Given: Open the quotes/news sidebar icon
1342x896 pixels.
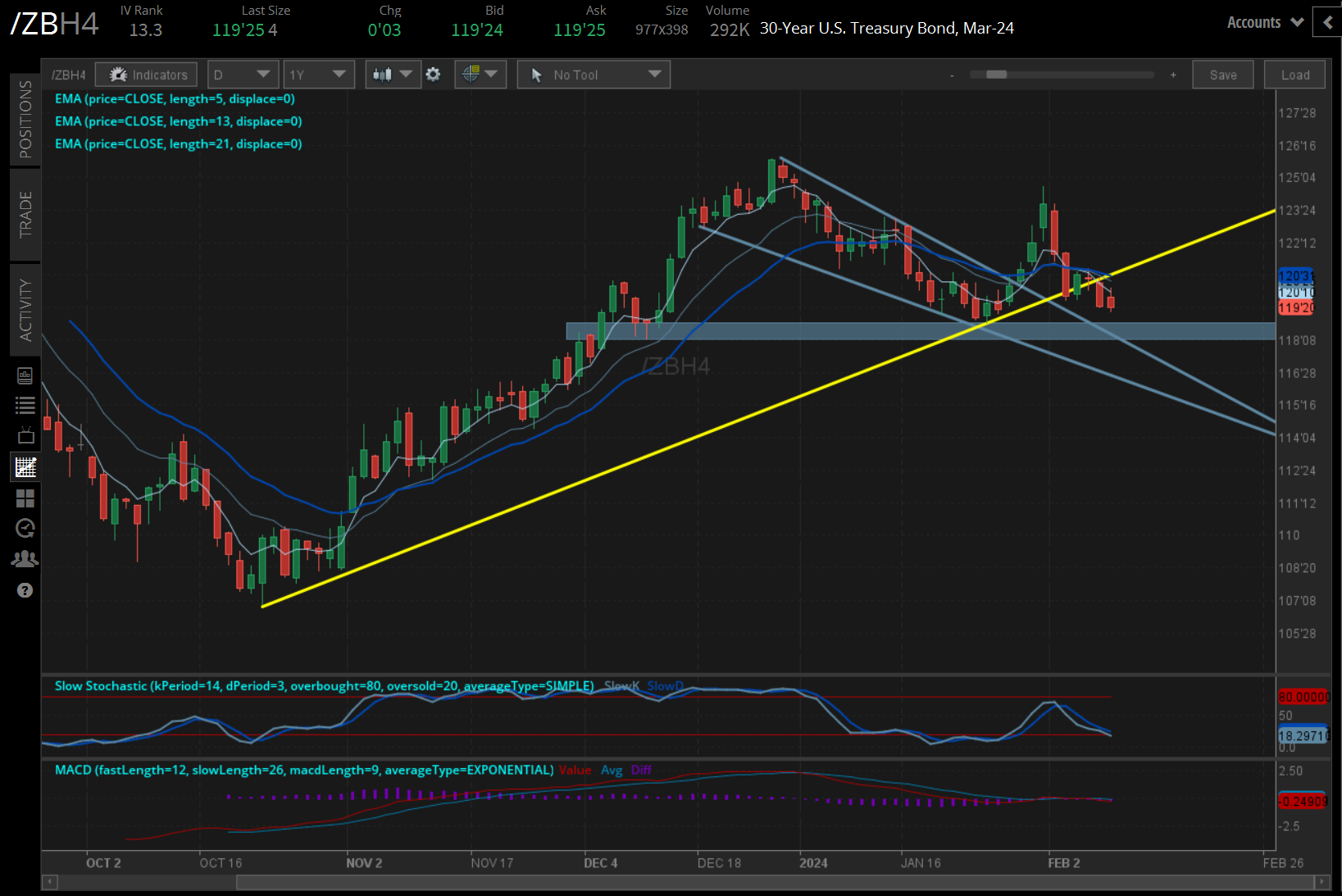Looking at the screenshot, I should [x=25, y=375].
